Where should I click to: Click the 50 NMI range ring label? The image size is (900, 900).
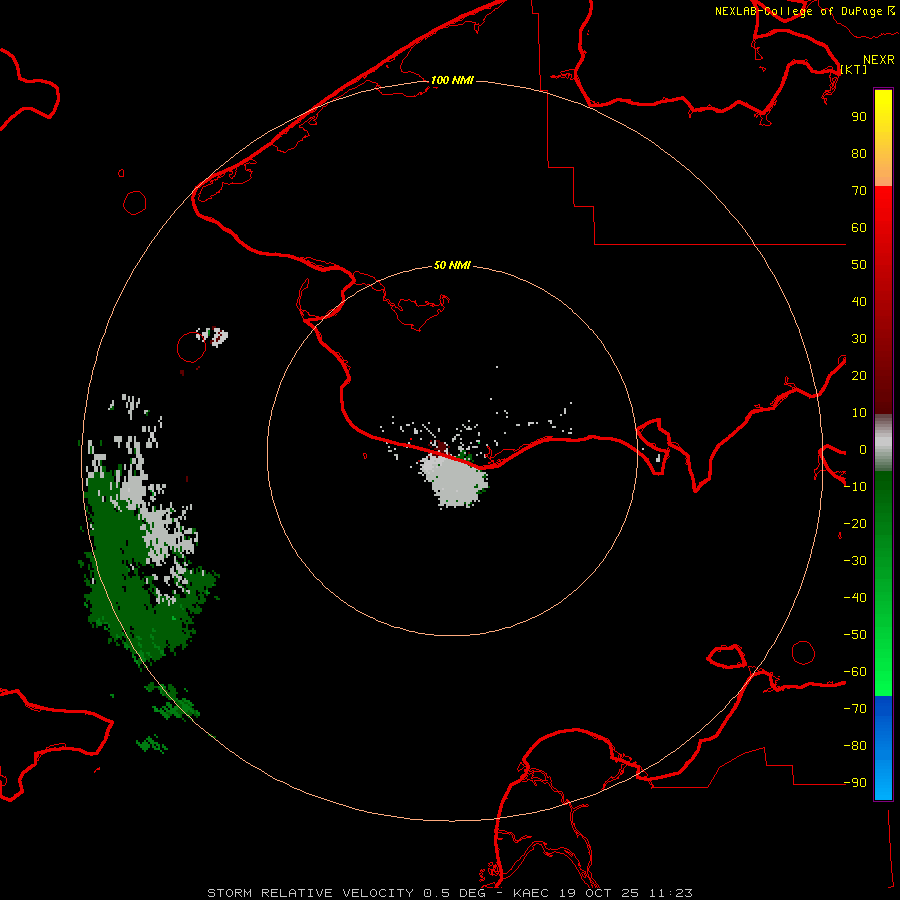click(452, 265)
